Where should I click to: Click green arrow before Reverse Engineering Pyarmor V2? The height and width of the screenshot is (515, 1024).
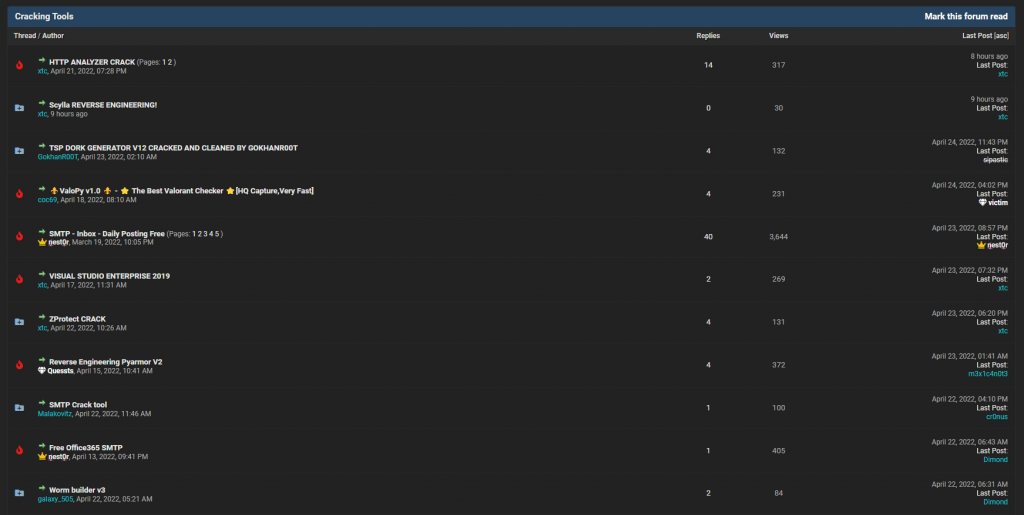42,360
